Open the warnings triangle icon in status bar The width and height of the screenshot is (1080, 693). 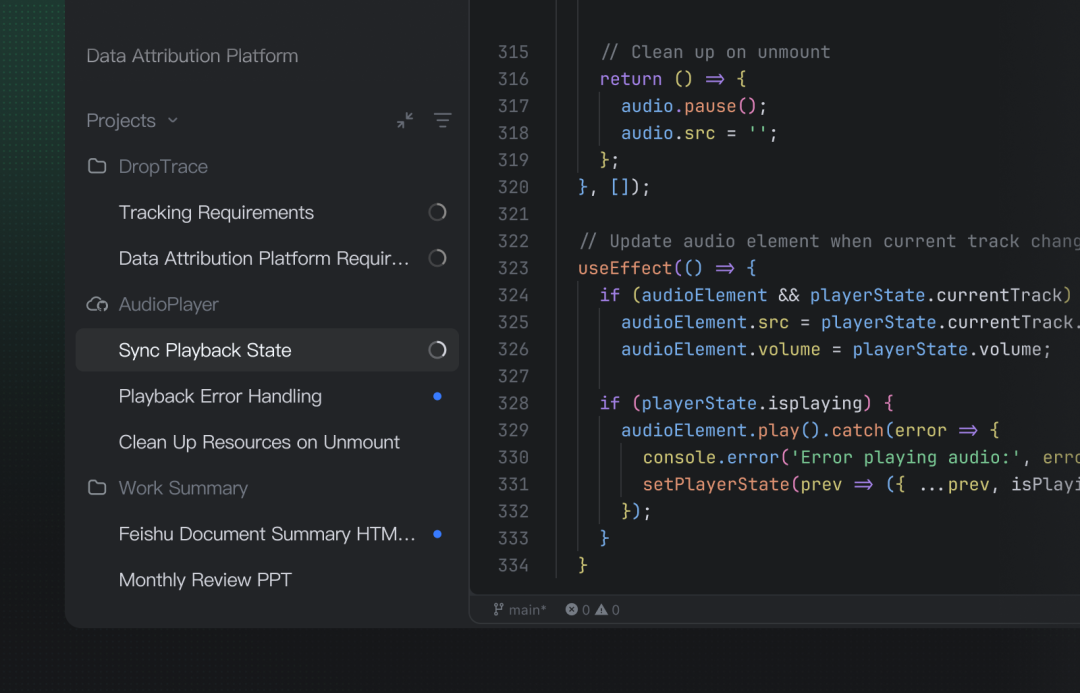(x=601, y=610)
